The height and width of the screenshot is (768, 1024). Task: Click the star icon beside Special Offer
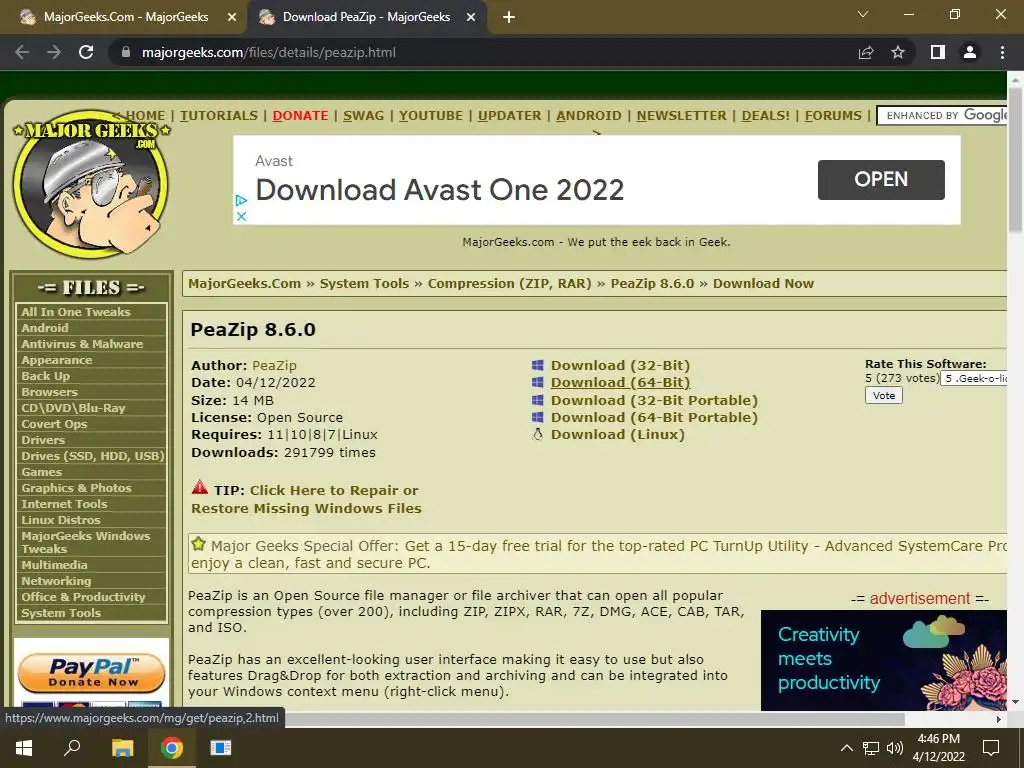pos(199,543)
